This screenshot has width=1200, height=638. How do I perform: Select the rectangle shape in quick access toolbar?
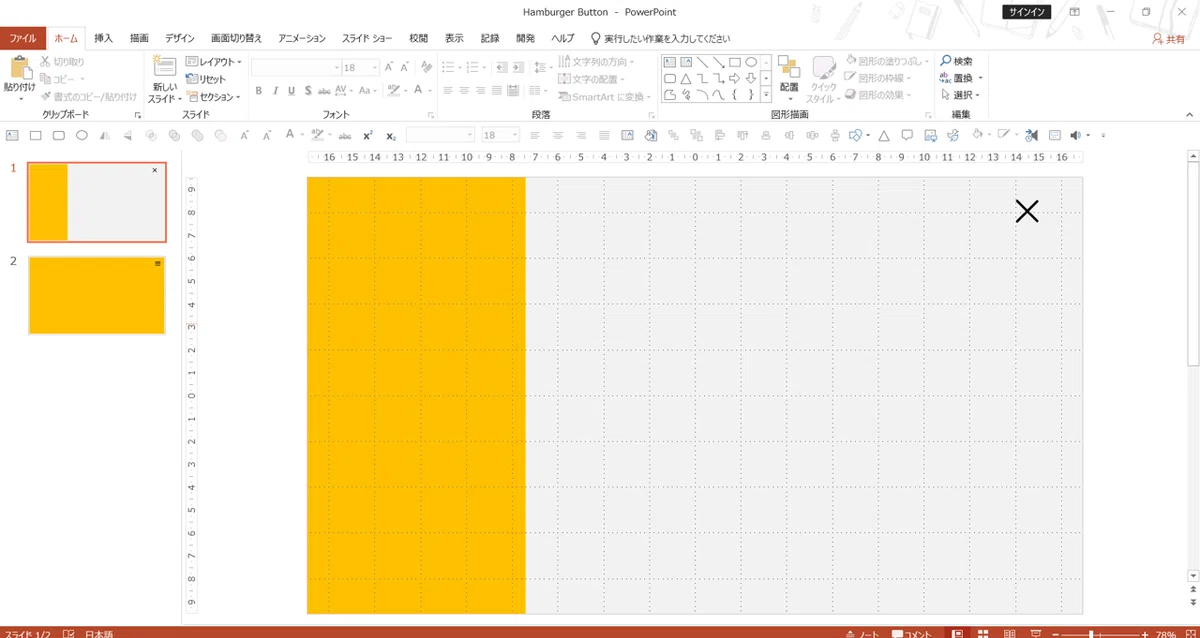coord(35,135)
